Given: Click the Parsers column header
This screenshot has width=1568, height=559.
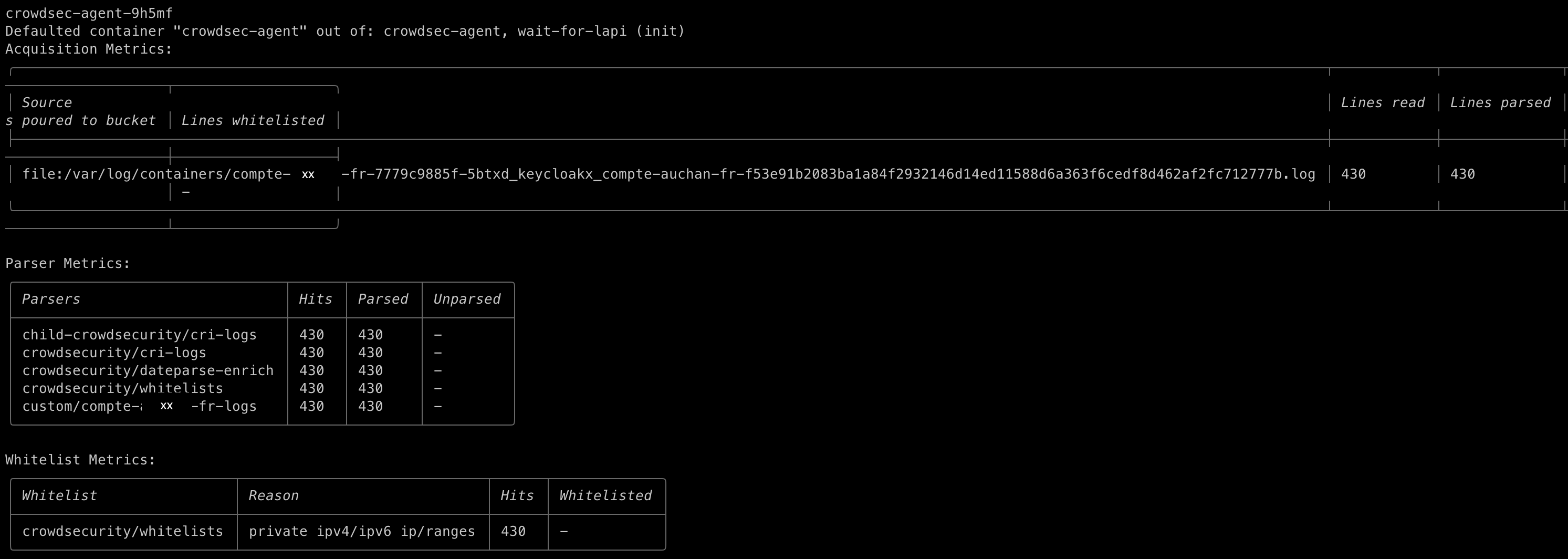Looking at the screenshot, I should click(x=51, y=299).
